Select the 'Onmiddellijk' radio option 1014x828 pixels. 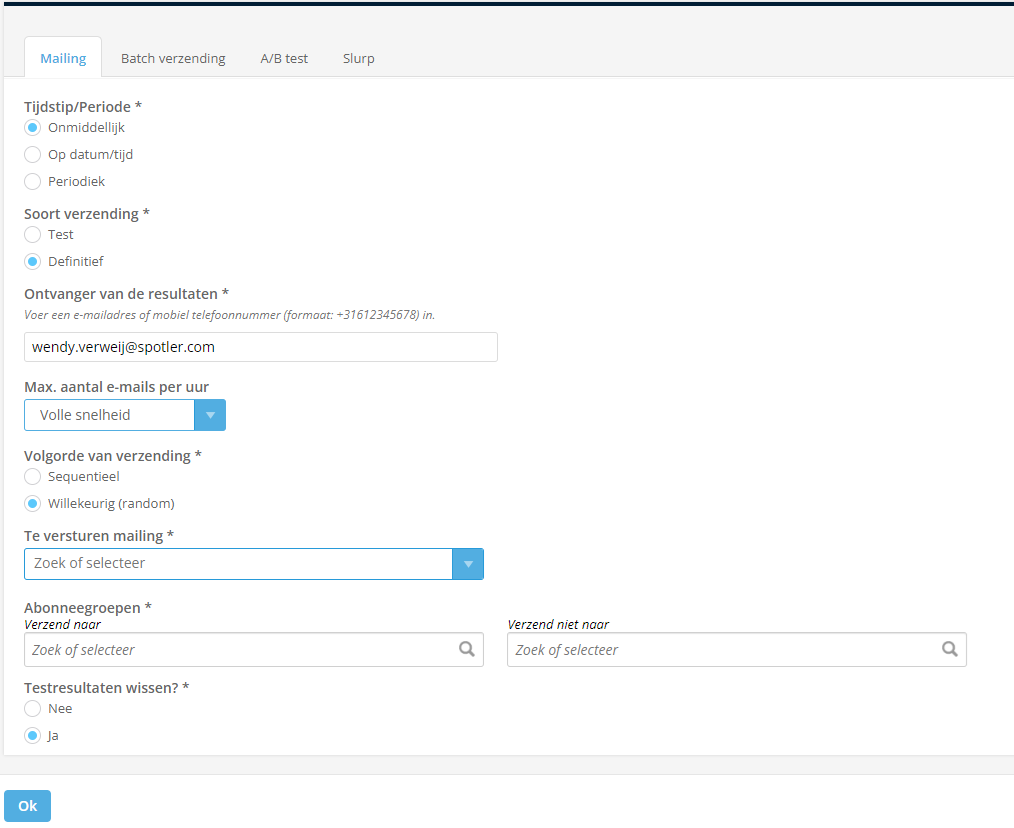coord(33,128)
